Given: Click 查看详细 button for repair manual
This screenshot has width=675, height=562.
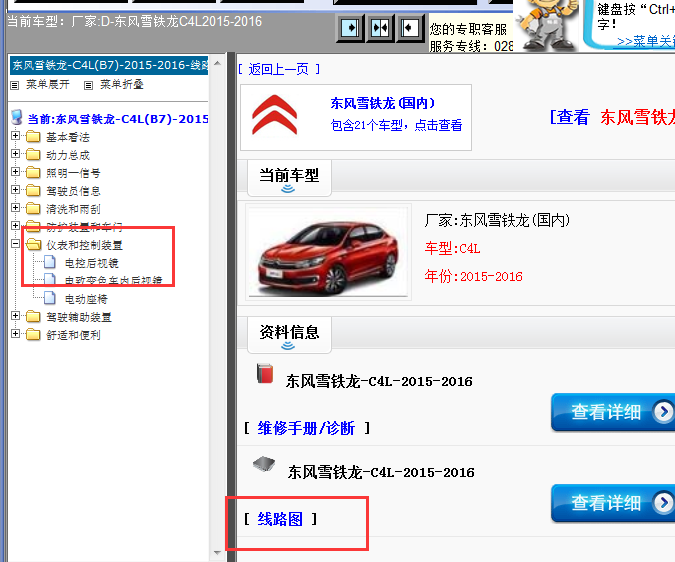Looking at the screenshot, I should tap(613, 412).
